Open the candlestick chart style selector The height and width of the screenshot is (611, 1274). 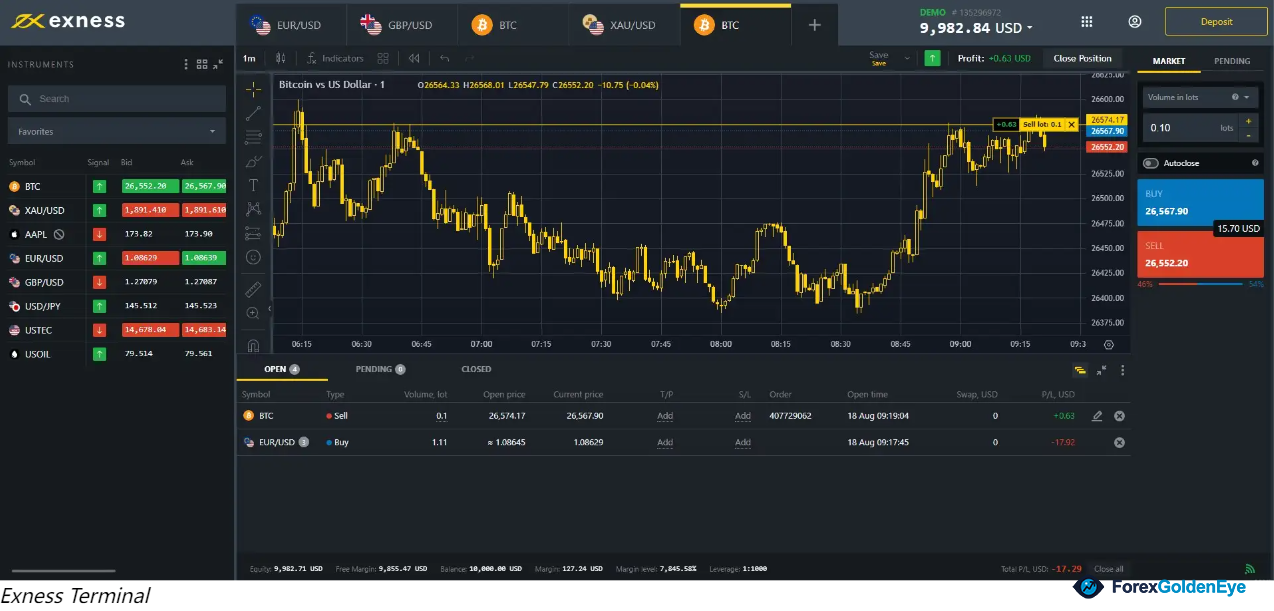(280, 58)
